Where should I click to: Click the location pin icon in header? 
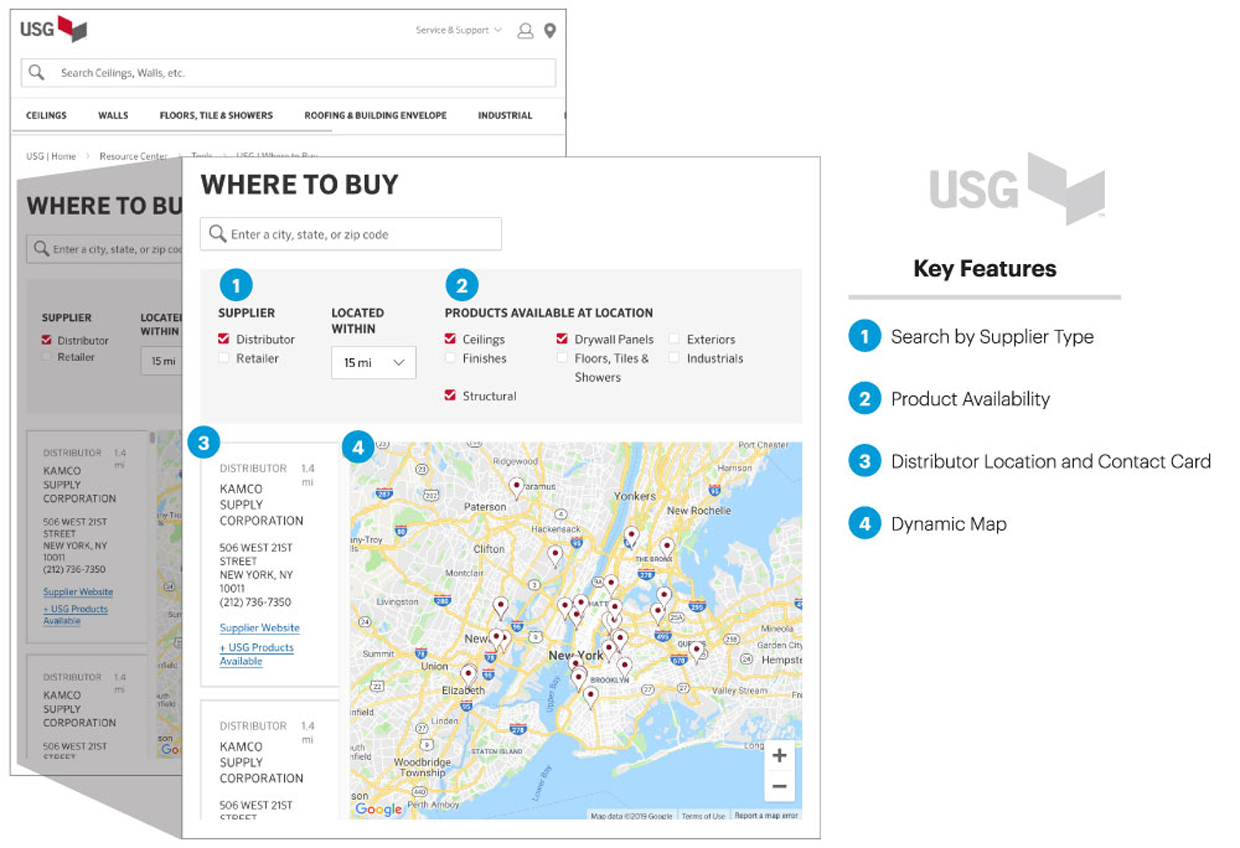pos(548,30)
